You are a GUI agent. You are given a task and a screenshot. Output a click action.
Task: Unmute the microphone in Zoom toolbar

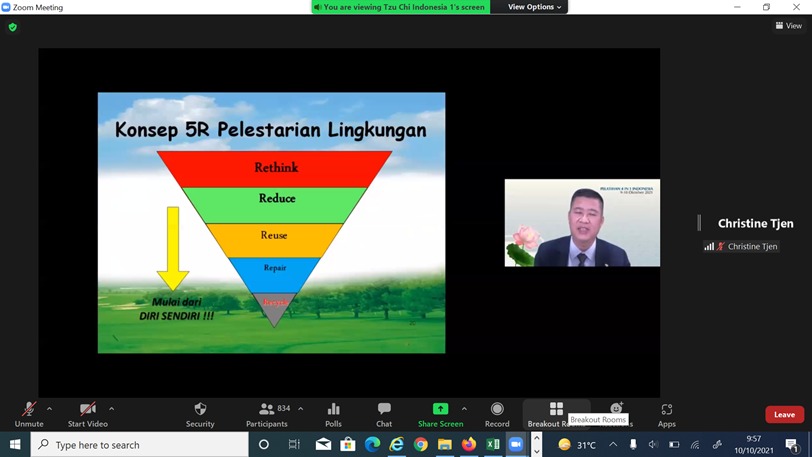click(29, 415)
